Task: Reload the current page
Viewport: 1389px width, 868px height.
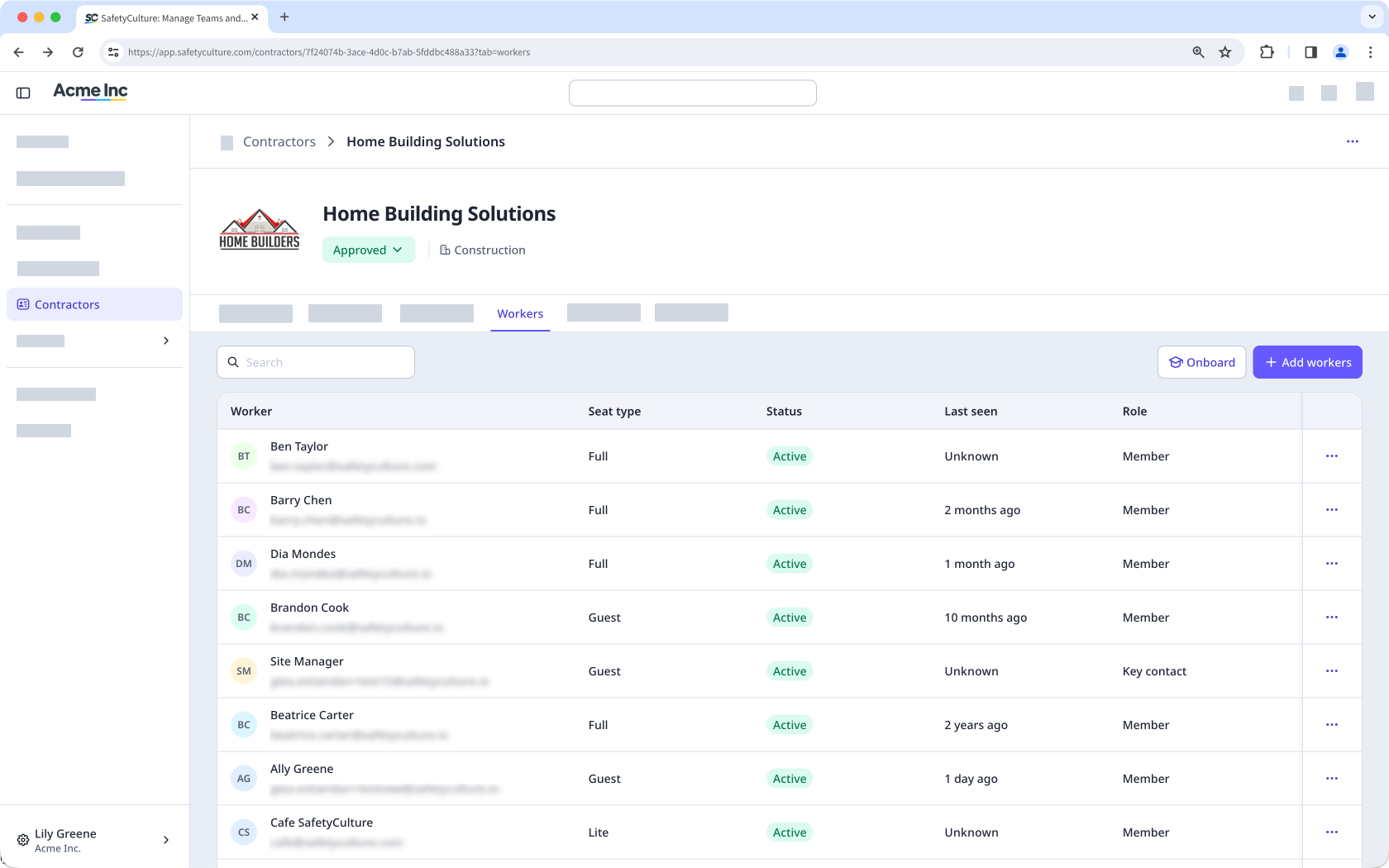Action: click(78, 52)
